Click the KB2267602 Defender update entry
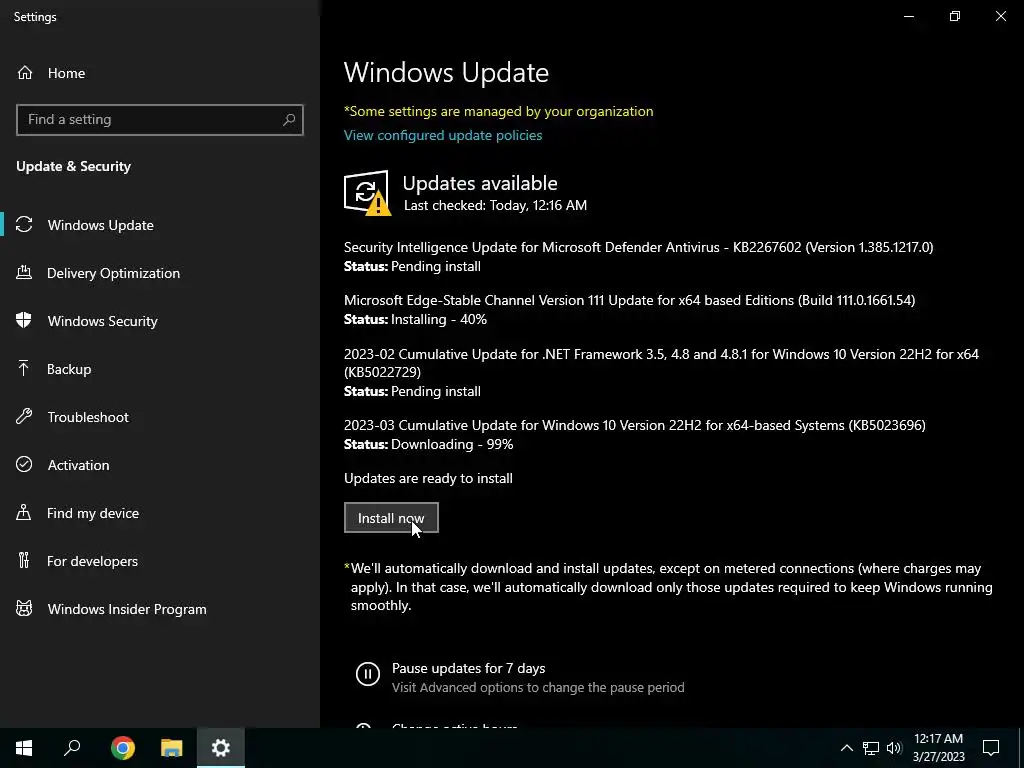The height and width of the screenshot is (768, 1024). 638,248
